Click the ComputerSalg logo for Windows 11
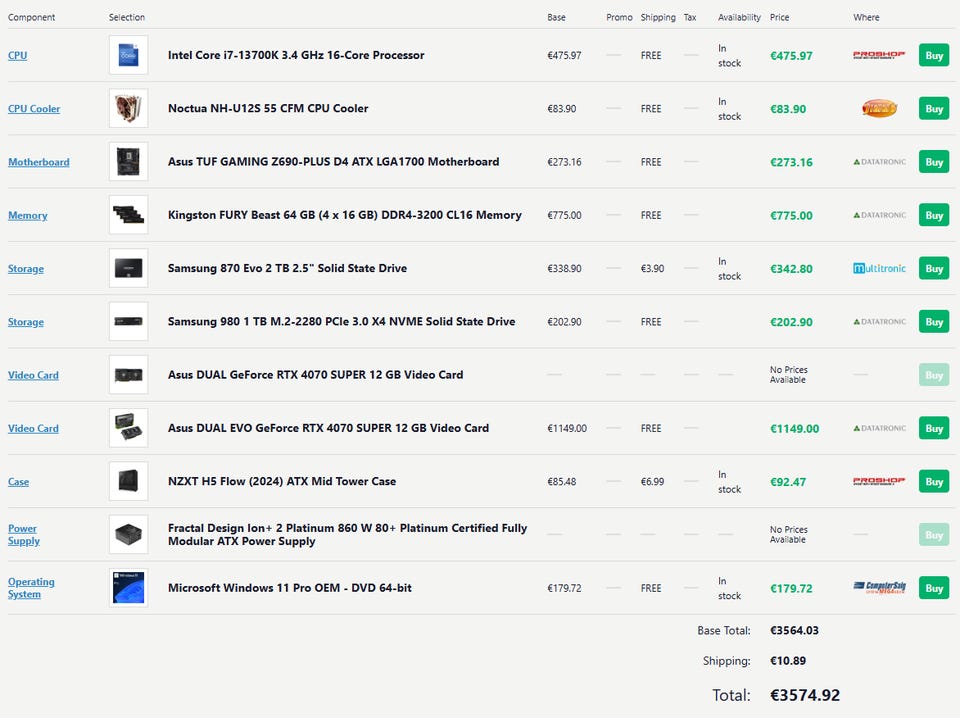The height and width of the screenshot is (718, 960). 879,588
